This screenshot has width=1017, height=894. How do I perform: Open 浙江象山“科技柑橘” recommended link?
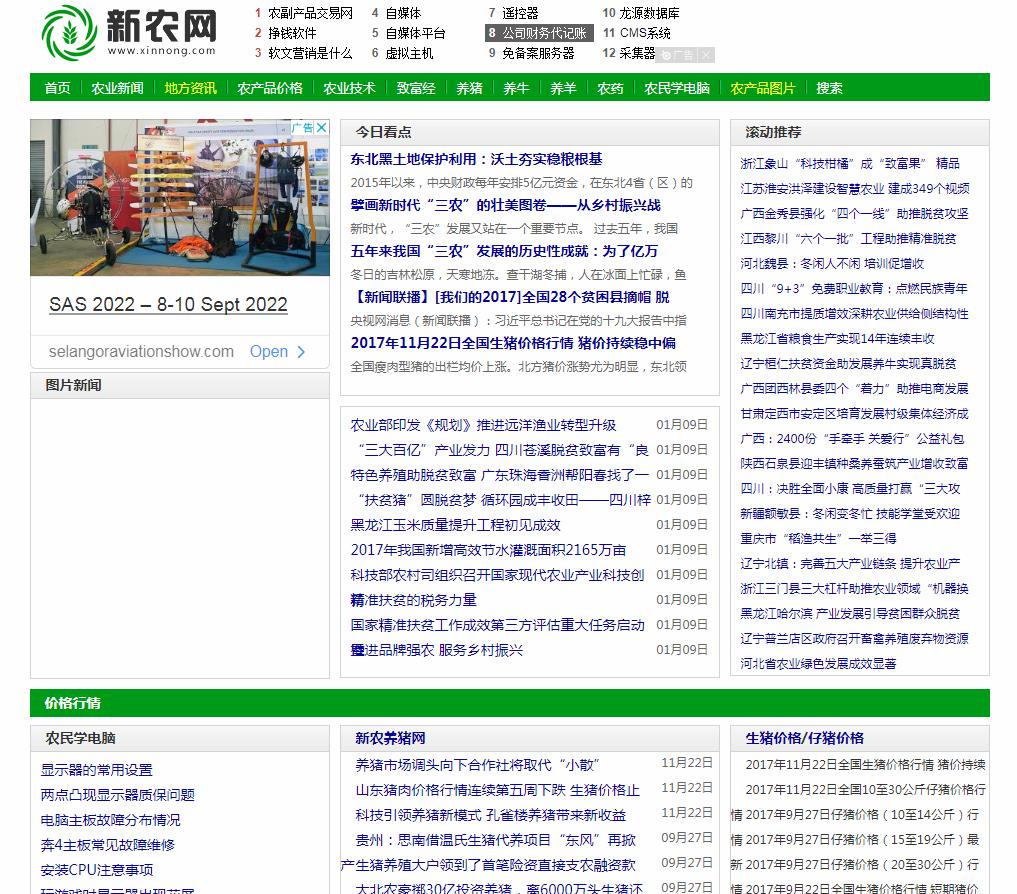coord(850,163)
